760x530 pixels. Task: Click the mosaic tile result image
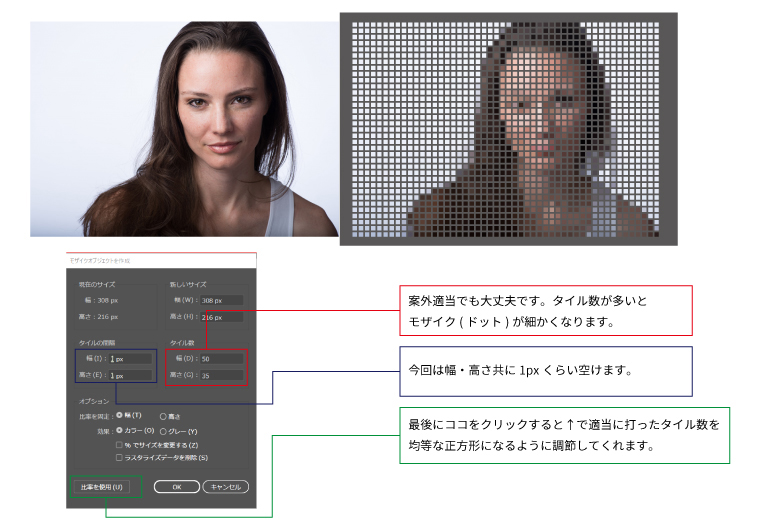[508, 128]
